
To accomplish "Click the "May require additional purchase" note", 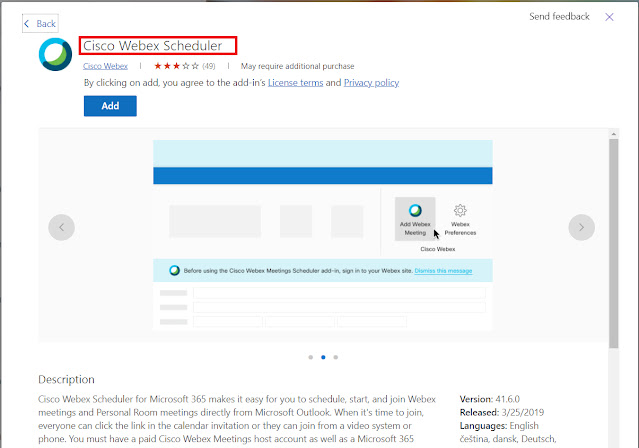I will coord(297,66).
